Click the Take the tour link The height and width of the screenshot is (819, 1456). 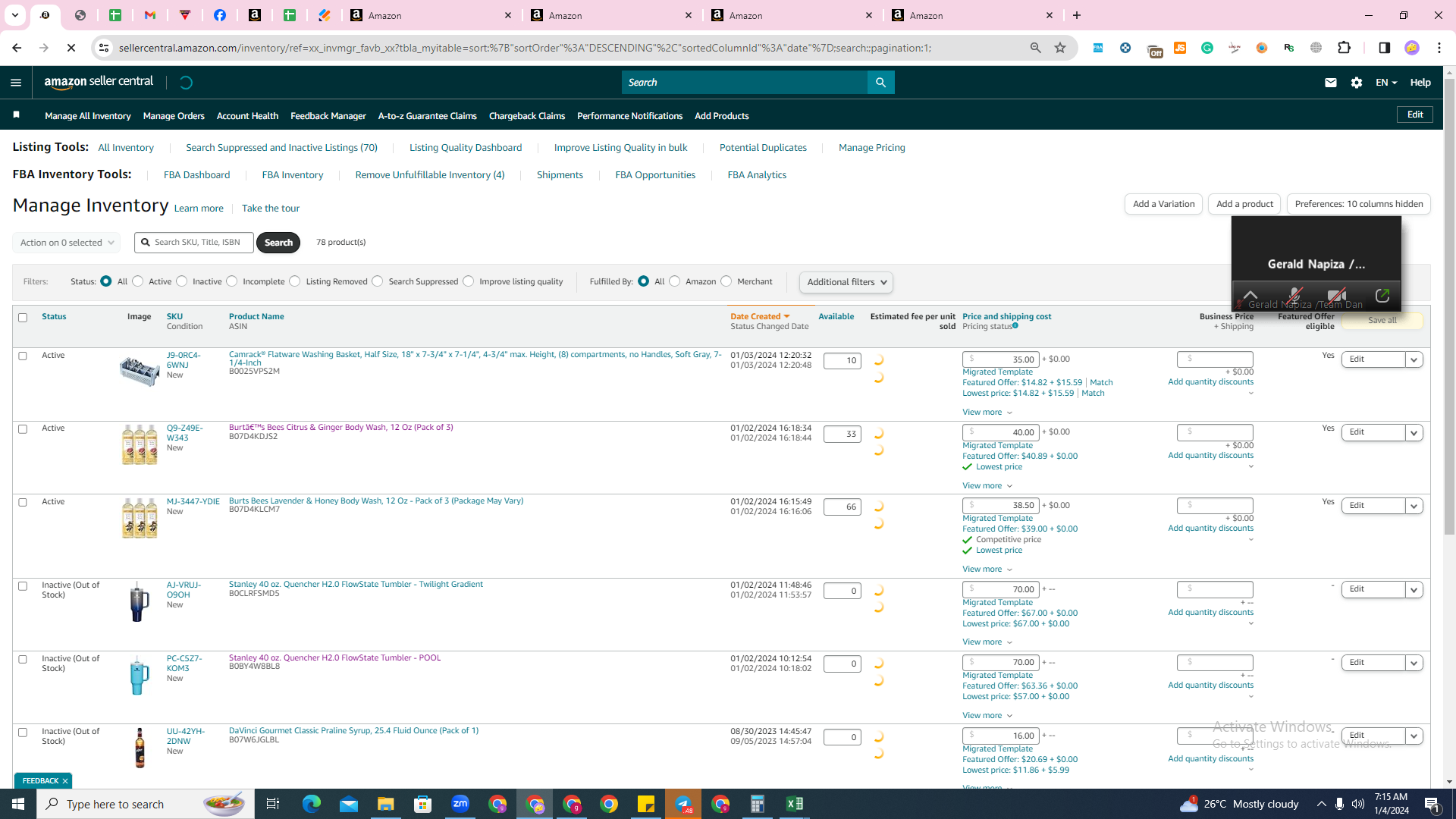(x=271, y=209)
